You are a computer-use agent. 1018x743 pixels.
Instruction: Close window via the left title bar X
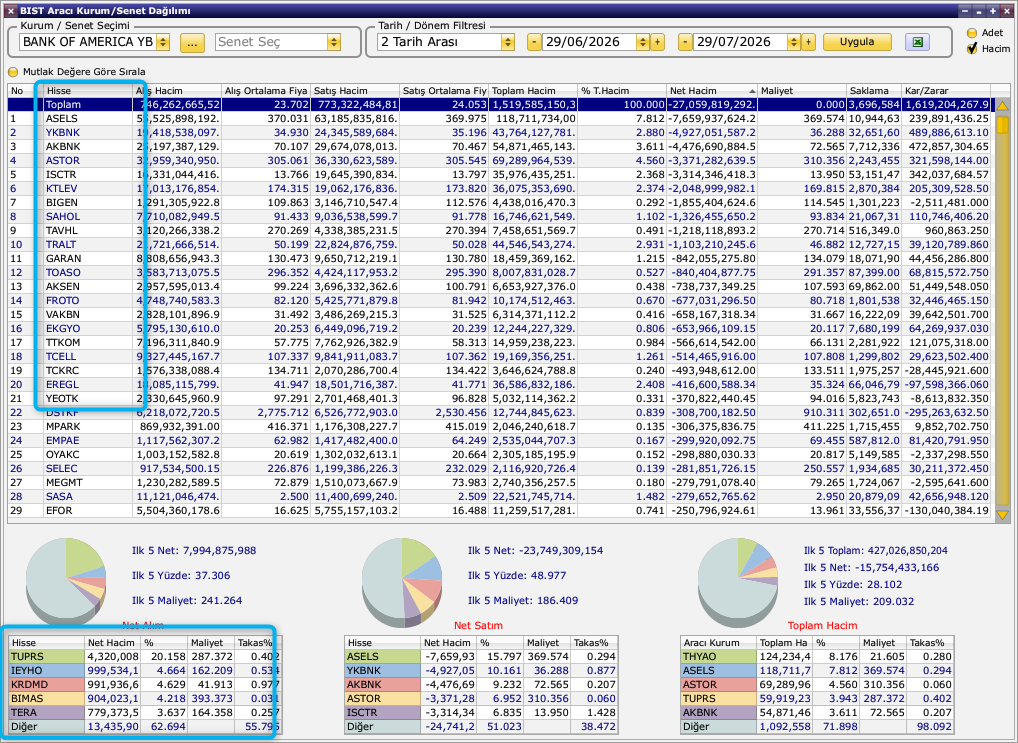click(11, 11)
